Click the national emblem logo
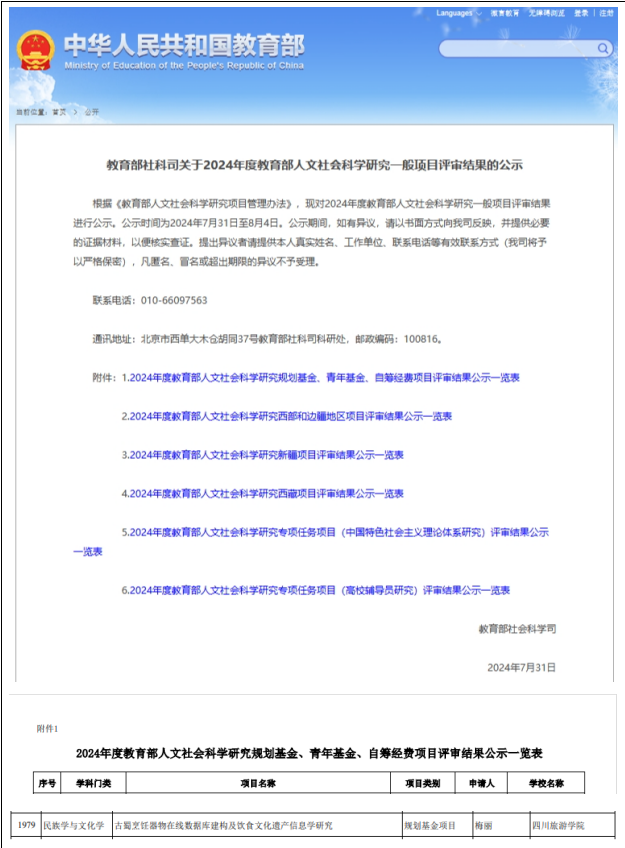Image resolution: width=625 pixels, height=848 pixels. click(35, 50)
